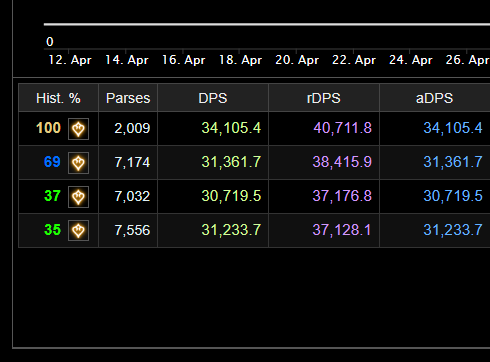Select the 37 percentile value
The width and height of the screenshot is (490, 362).
[52, 196]
